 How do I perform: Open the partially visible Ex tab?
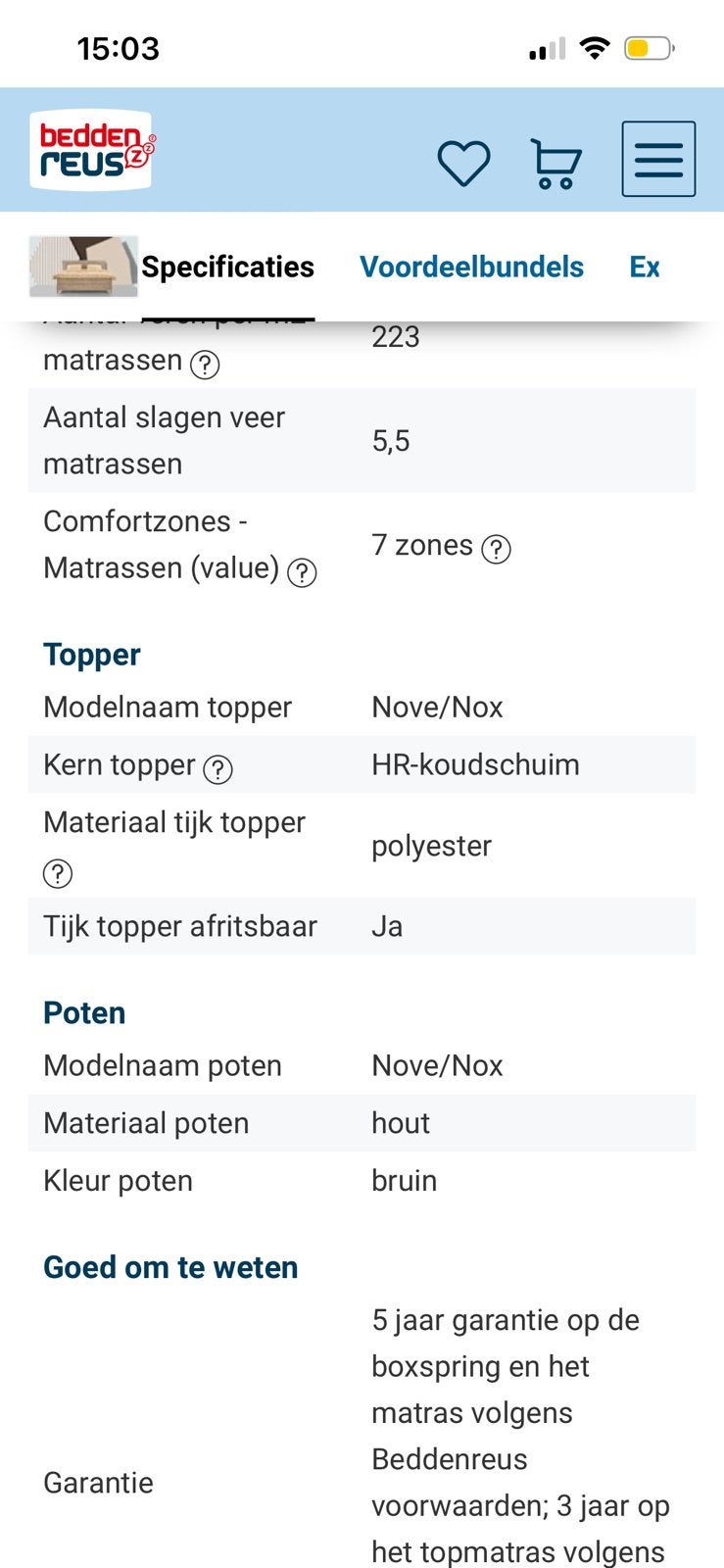tap(645, 267)
